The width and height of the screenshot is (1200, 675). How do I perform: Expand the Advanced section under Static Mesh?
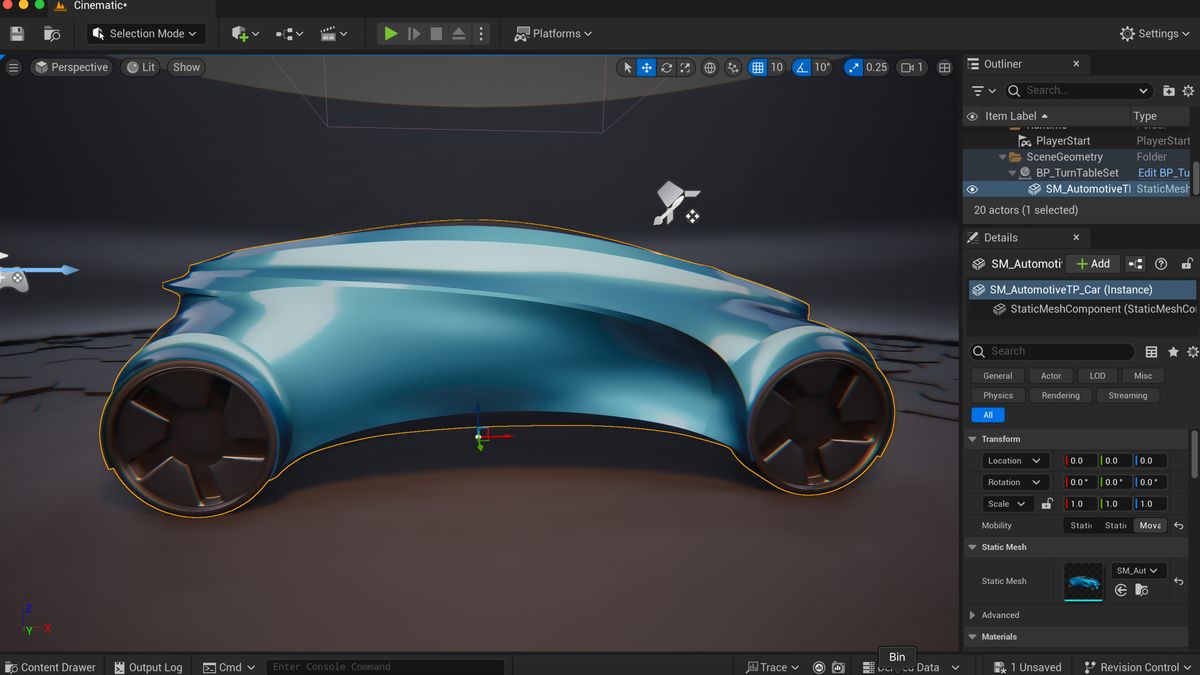pyautogui.click(x=971, y=614)
